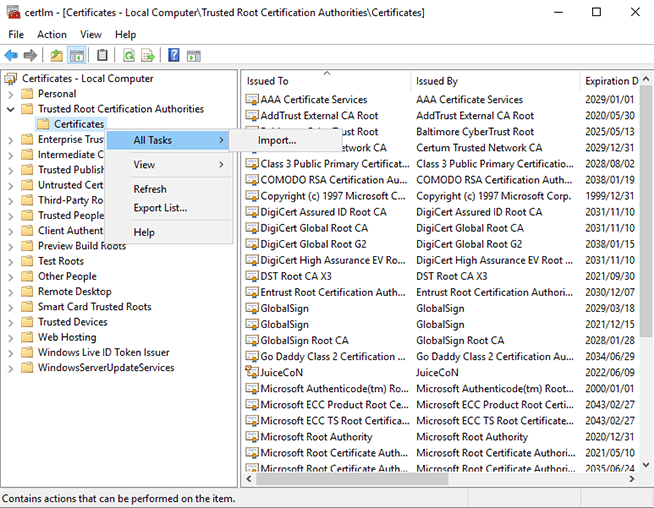
Task: Choose Refresh in the context menu
Action: (x=167, y=189)
